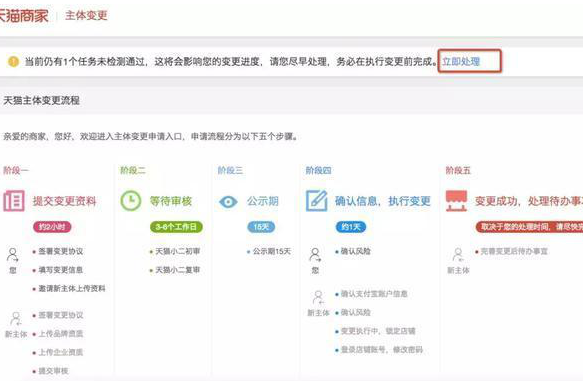Click the 阶段三 label
This screenshot has width=583, height=381.
(230, 170)
